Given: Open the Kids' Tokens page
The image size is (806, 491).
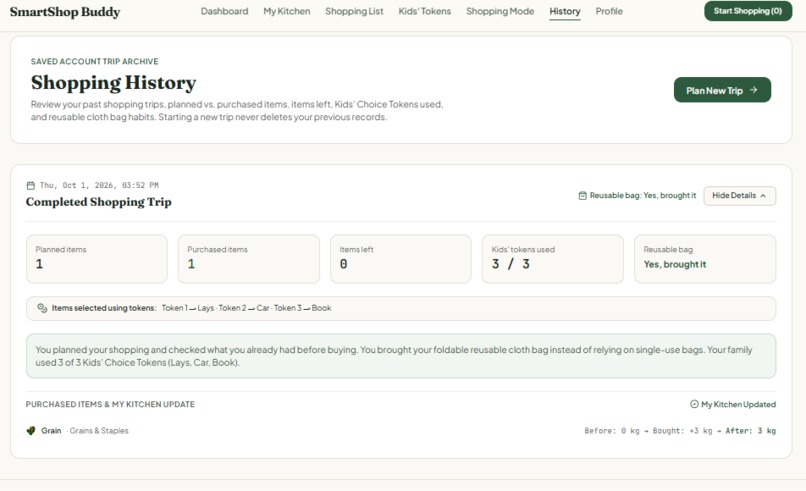Looking at the screenshot, I should coord(425,11).
